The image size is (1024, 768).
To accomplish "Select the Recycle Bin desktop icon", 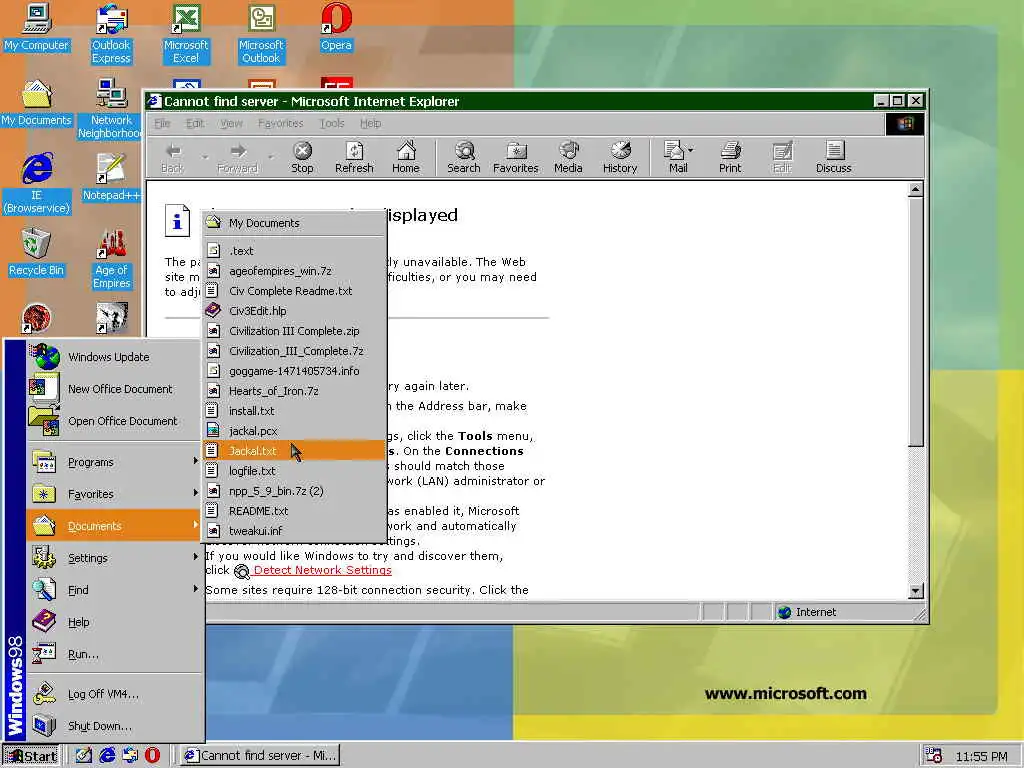I will [x=37, y=253].
